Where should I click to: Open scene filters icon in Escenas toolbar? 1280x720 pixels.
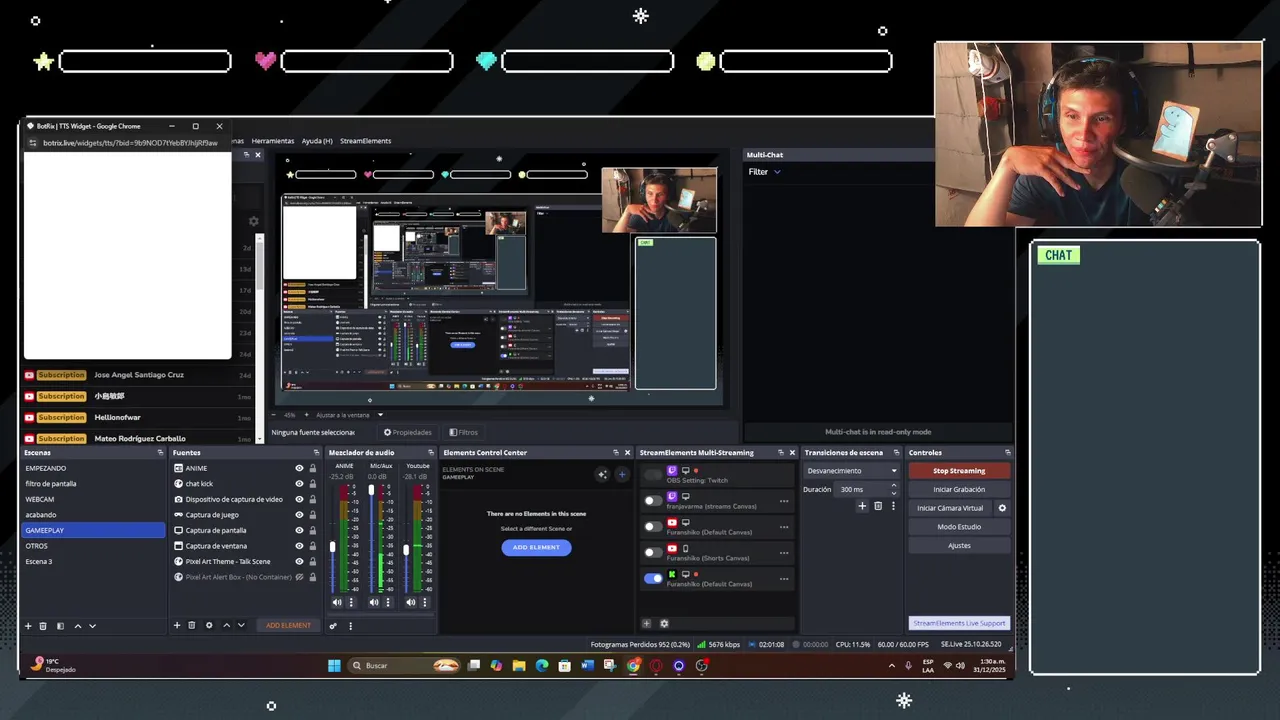click(x=60, y=626)
